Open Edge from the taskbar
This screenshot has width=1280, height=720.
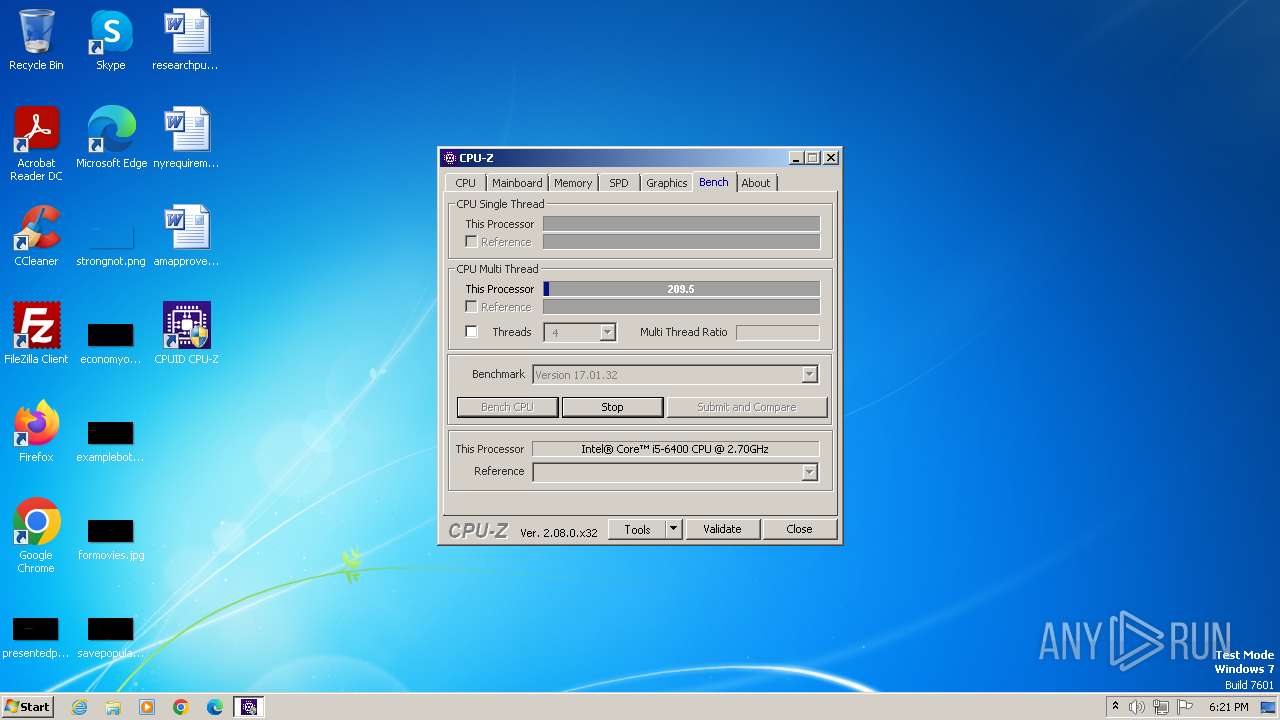tap(215, 707)
